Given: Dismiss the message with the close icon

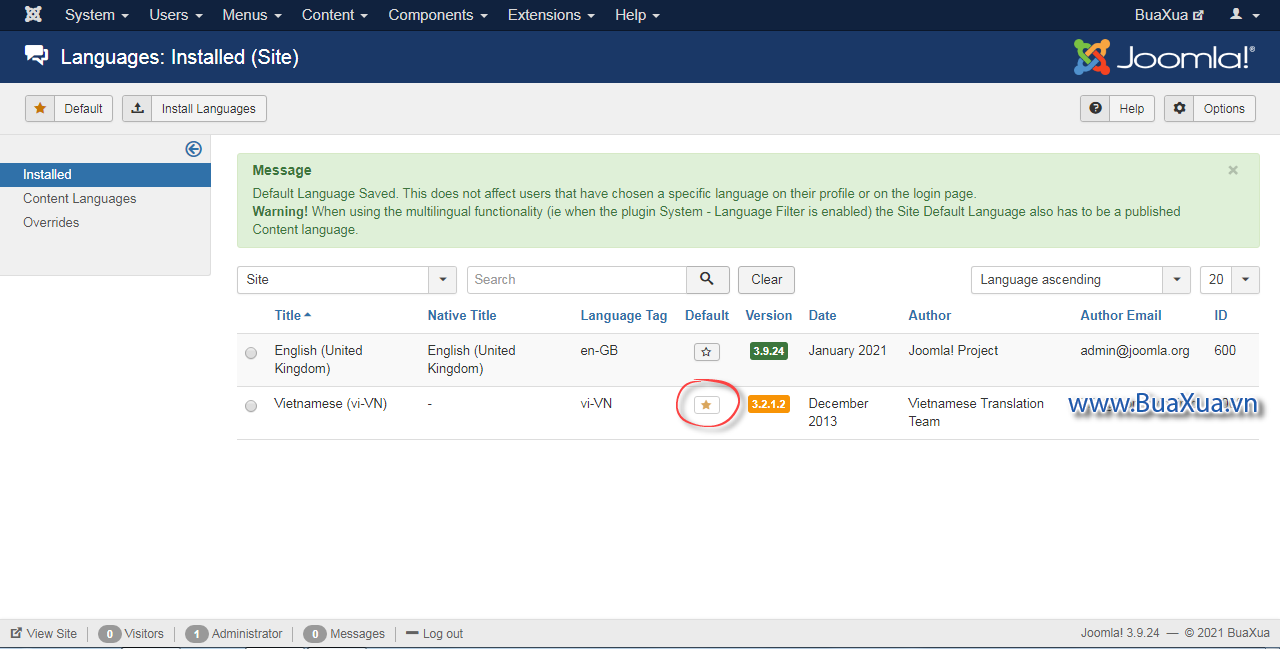Looking at the screenshot, I should click(x=1233, y=171).
